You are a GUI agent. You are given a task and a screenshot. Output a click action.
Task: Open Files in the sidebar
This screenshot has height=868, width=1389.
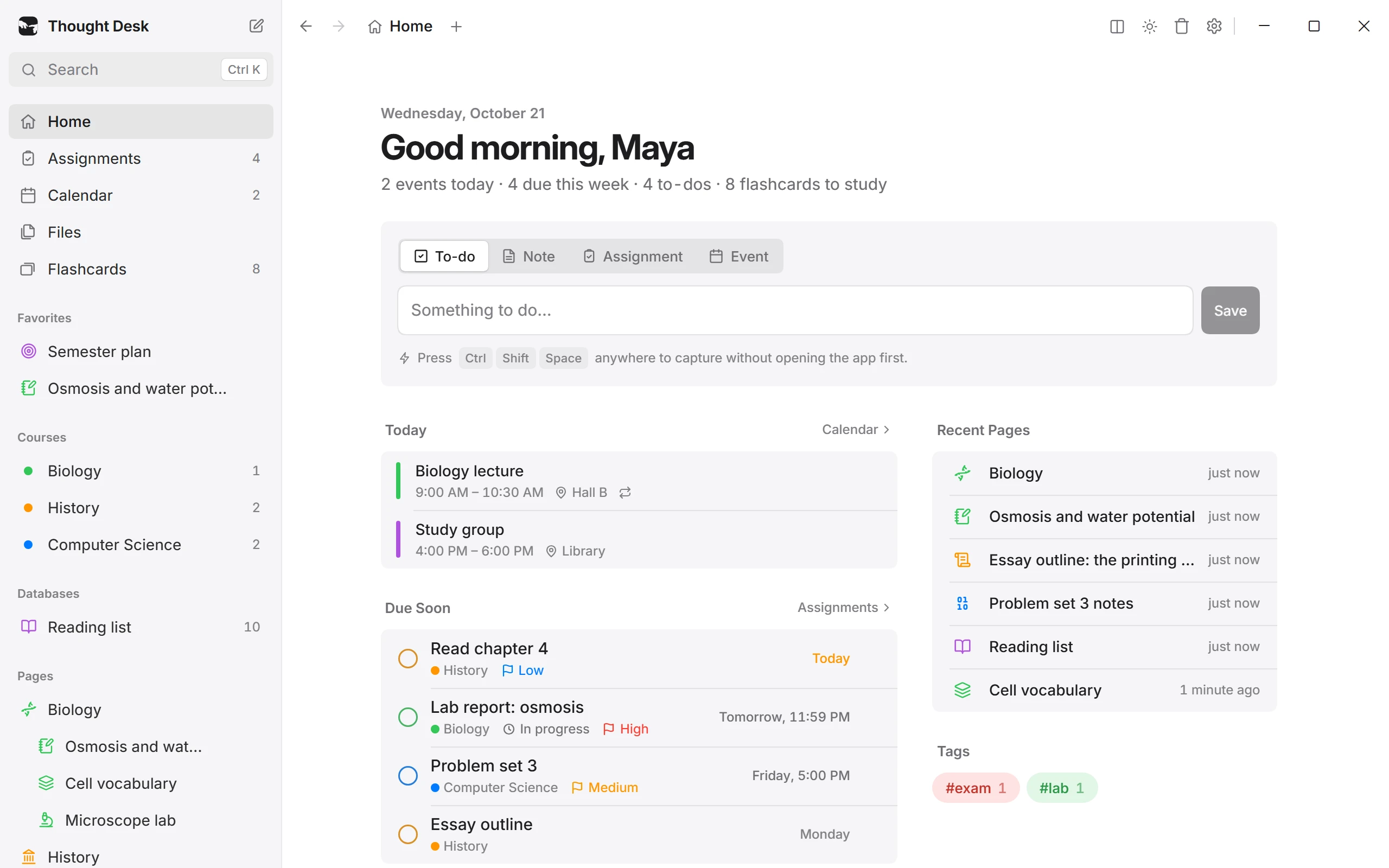pos(141,232)
